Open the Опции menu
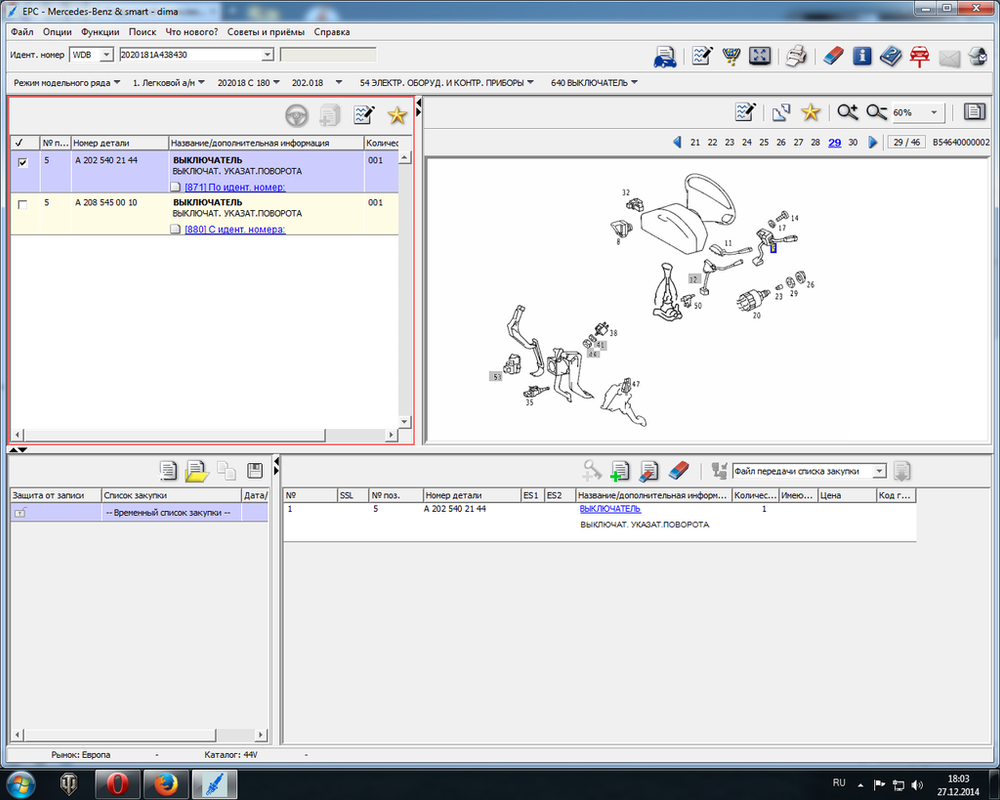Viewport: 1000px width, 800px height. click(x=57, y=32)
